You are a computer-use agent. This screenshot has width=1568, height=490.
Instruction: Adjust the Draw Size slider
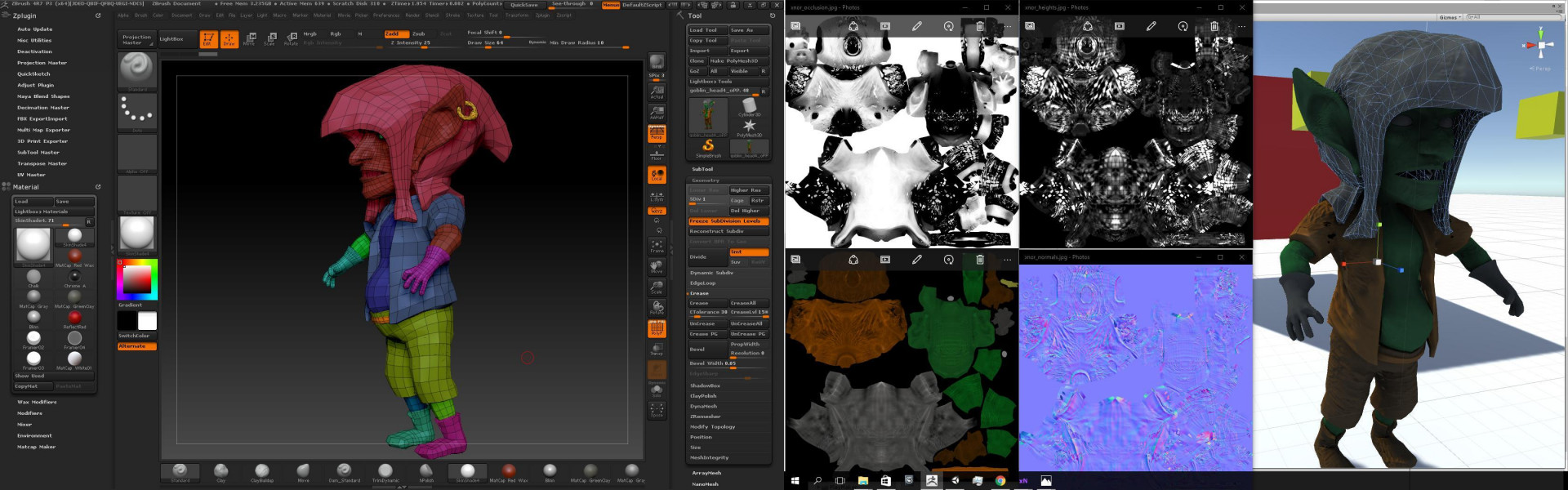tap(506, 42)
